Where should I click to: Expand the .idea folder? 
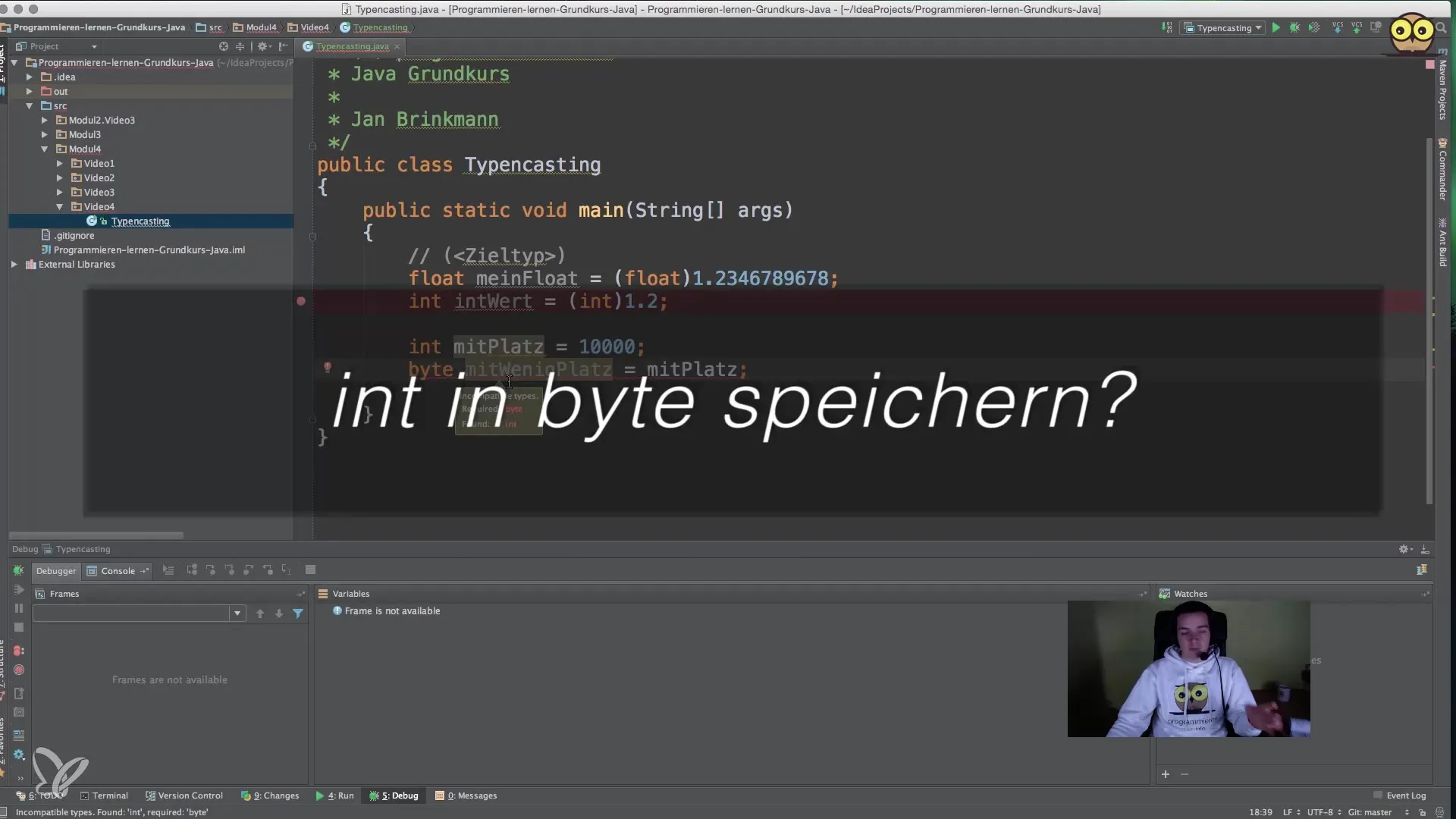[29, 77]
